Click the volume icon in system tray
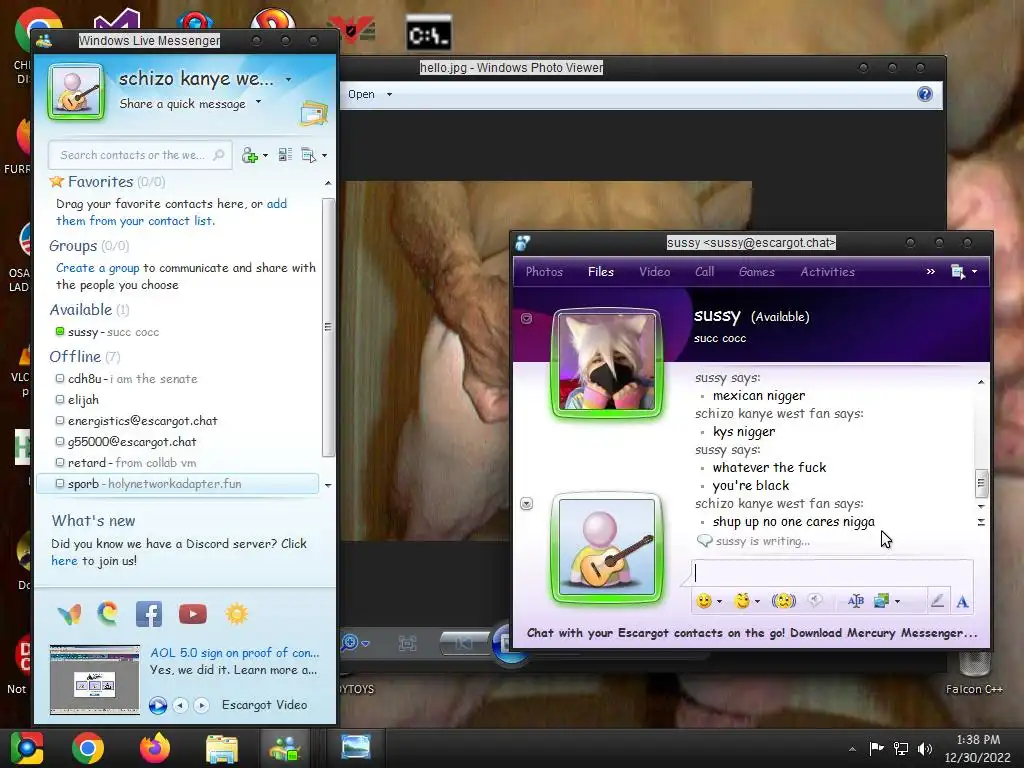1024x768 pixels. 925,748
